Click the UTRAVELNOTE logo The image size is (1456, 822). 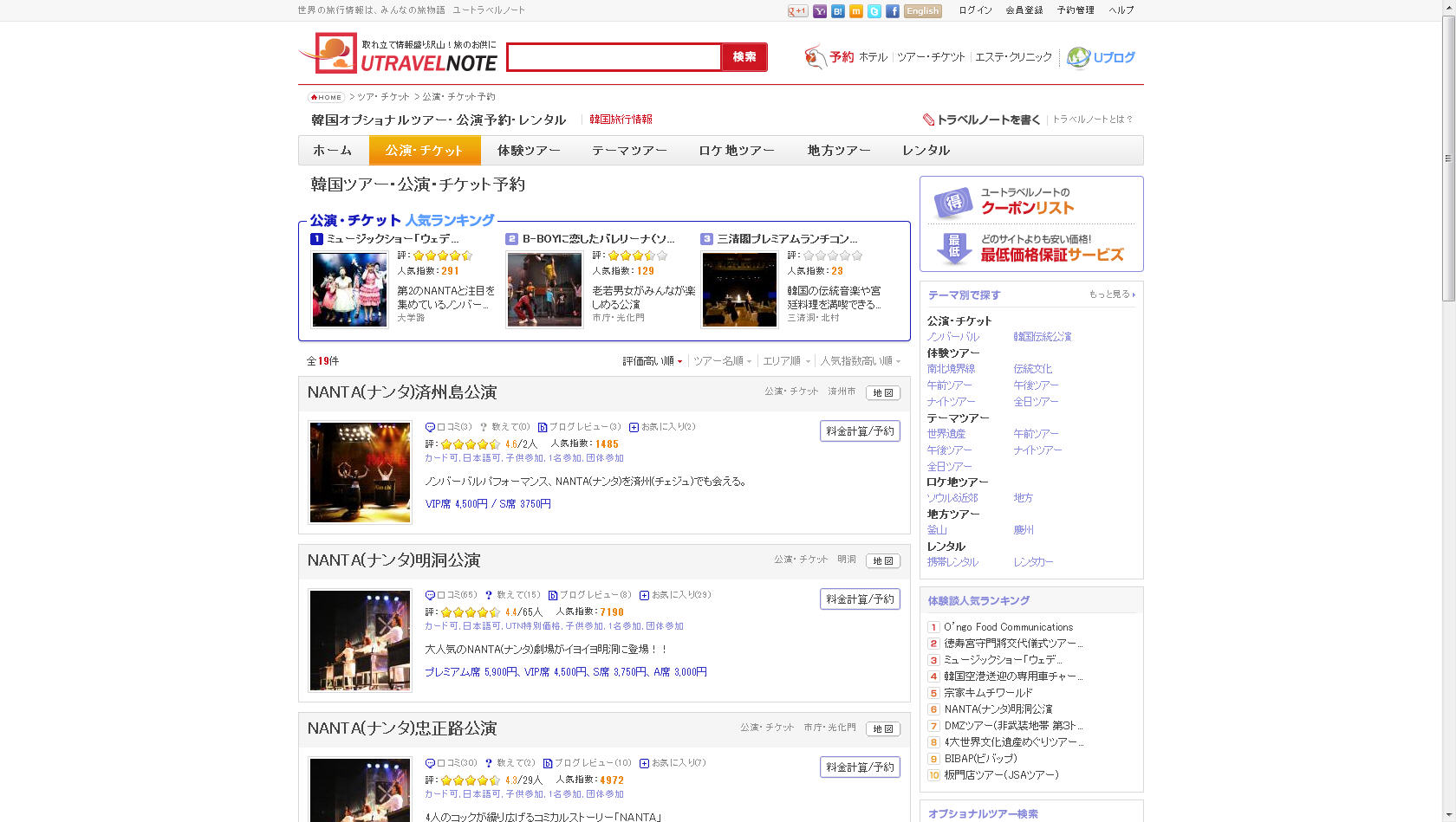[x=399, y=54]
